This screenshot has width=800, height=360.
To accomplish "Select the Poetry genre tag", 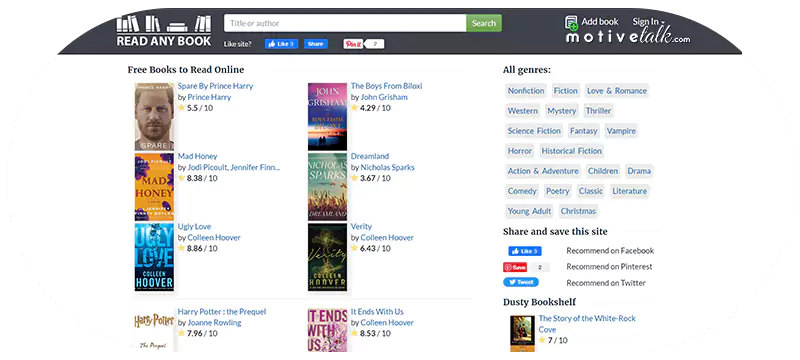I will coord(558,191).
